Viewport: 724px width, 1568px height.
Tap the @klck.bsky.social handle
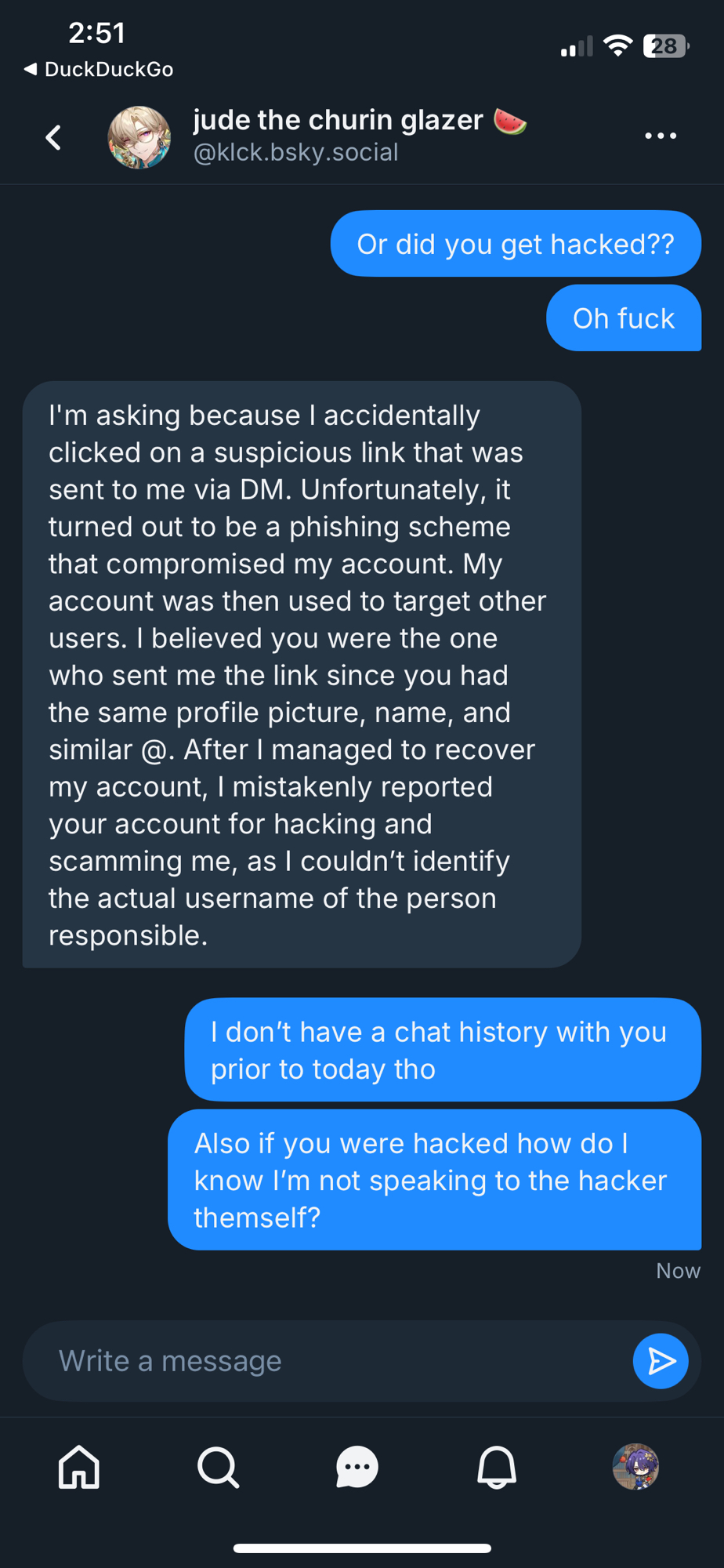296,152
